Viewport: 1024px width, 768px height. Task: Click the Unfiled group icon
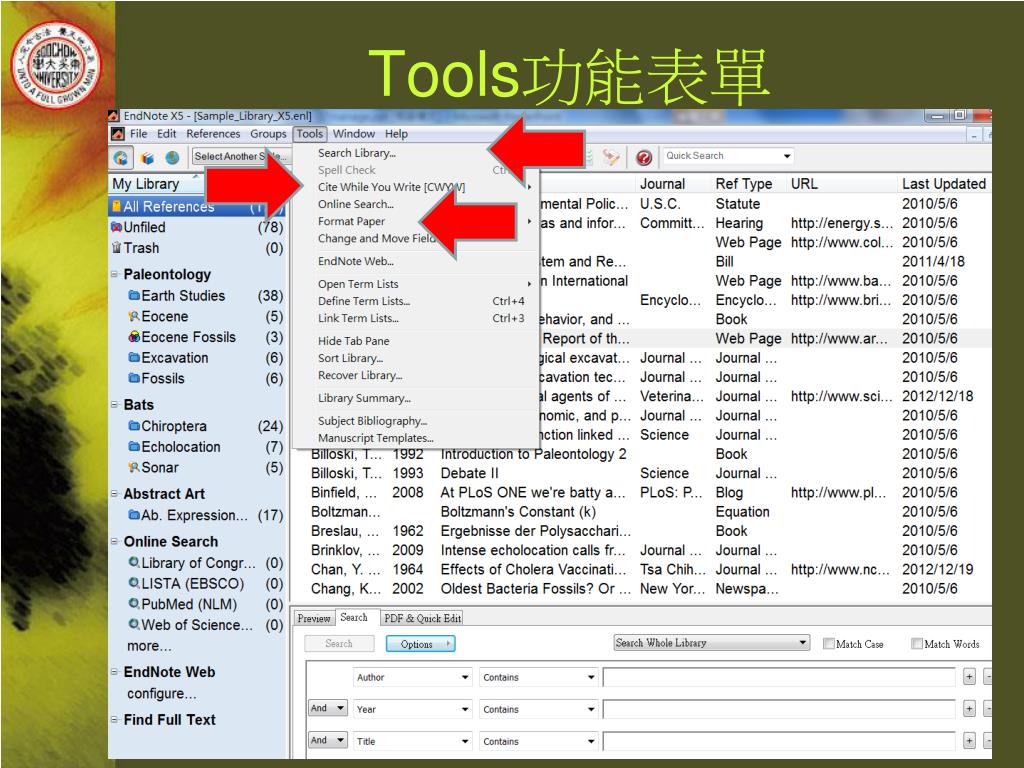point(116,227)
